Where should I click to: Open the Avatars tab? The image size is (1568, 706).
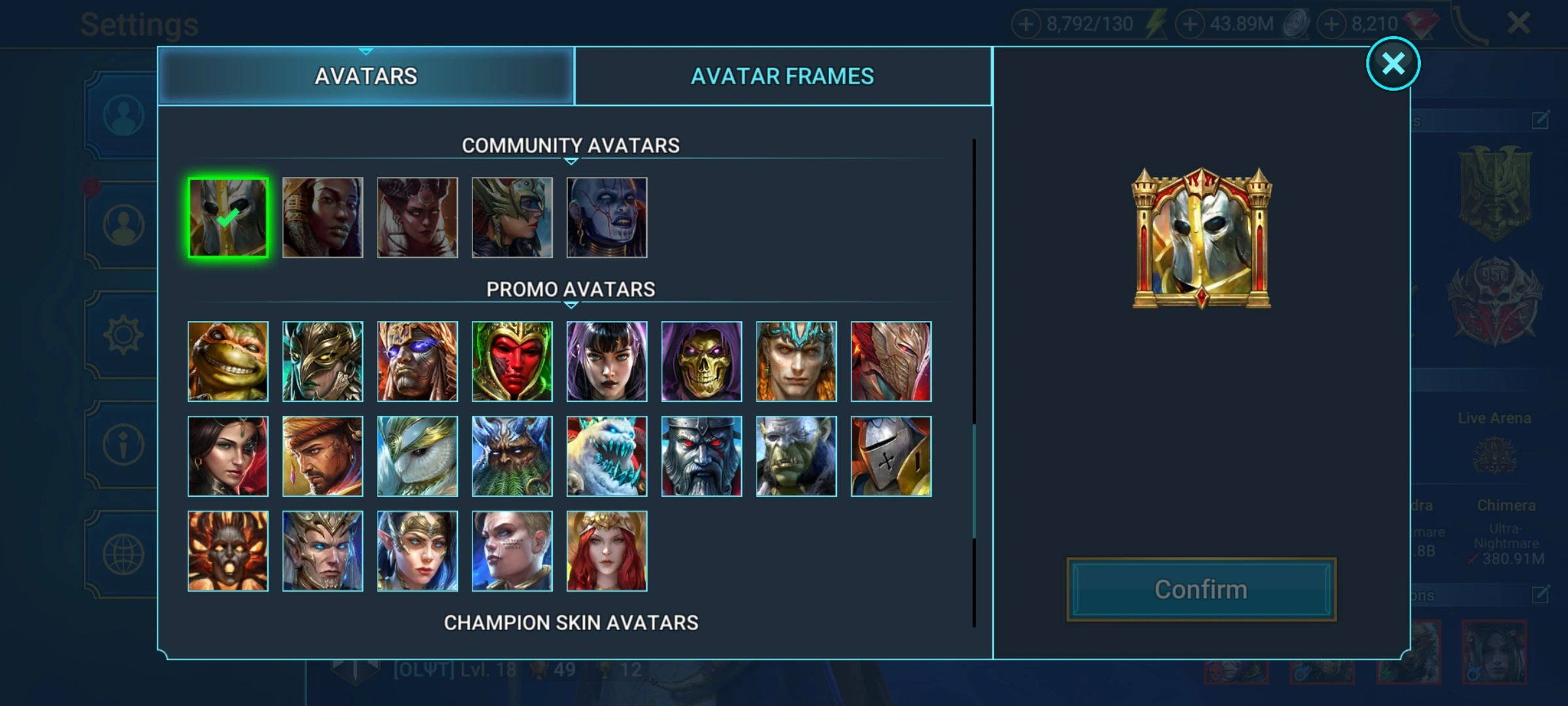coord(366,76)
